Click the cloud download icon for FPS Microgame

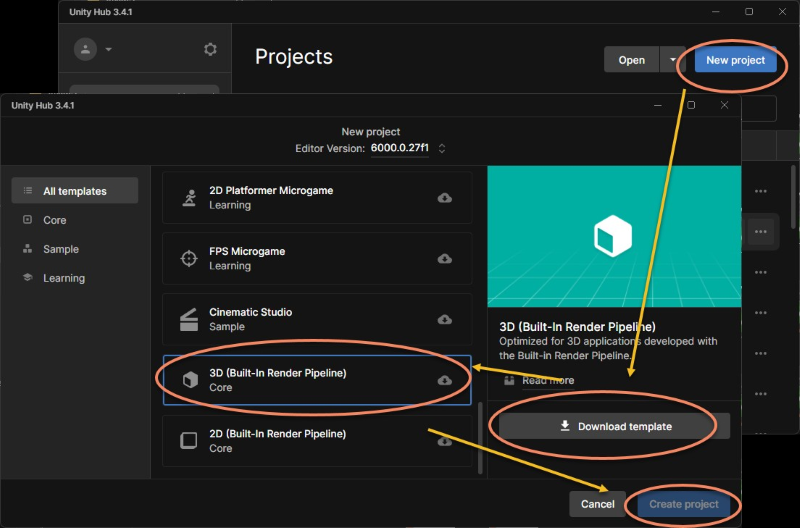[444, 259]
